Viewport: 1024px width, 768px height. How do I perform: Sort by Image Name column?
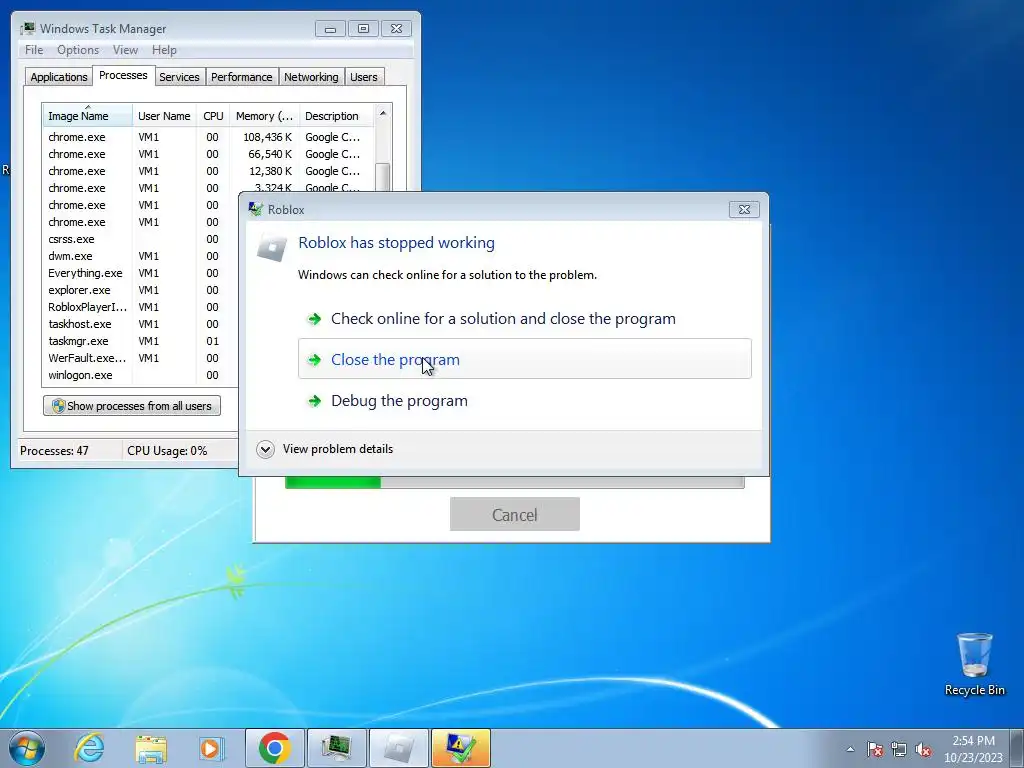tap(88, 116)
